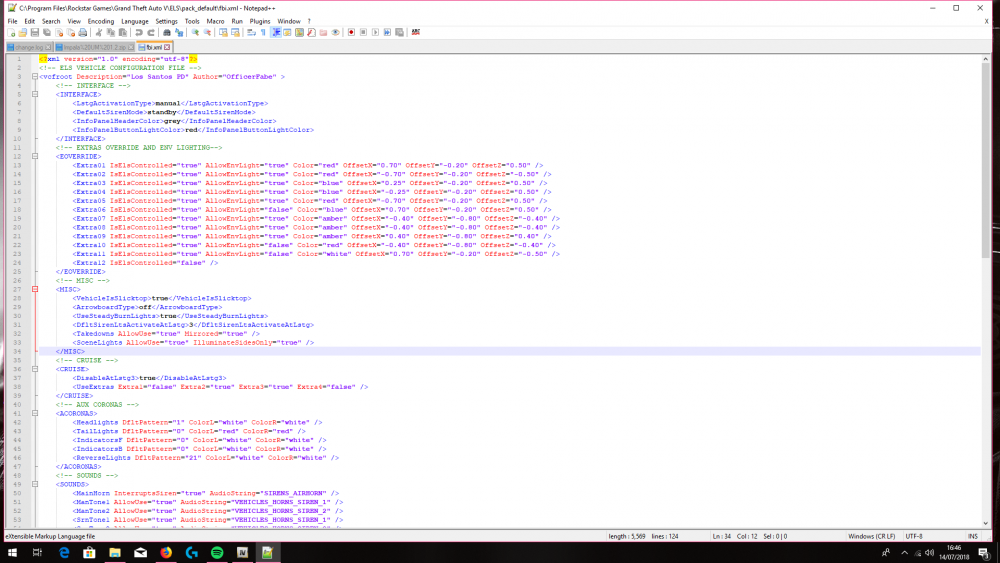This screenshot has height=563, width=1000.
Task: Cut selection with the scissors icon
Action: pos(98,33)
